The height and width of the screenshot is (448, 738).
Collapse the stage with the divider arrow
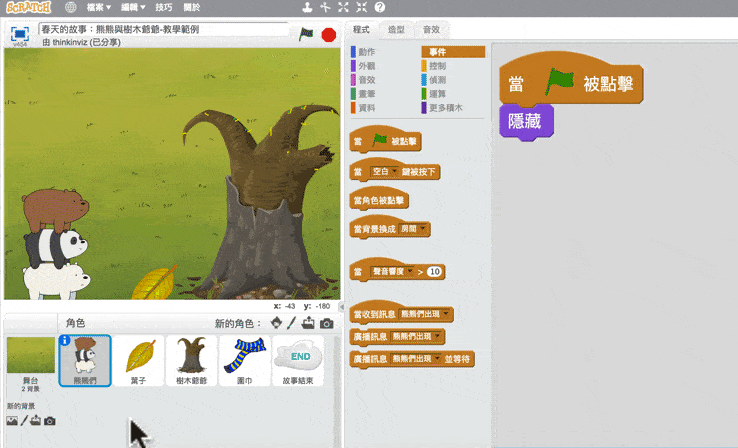click(342, 306)
